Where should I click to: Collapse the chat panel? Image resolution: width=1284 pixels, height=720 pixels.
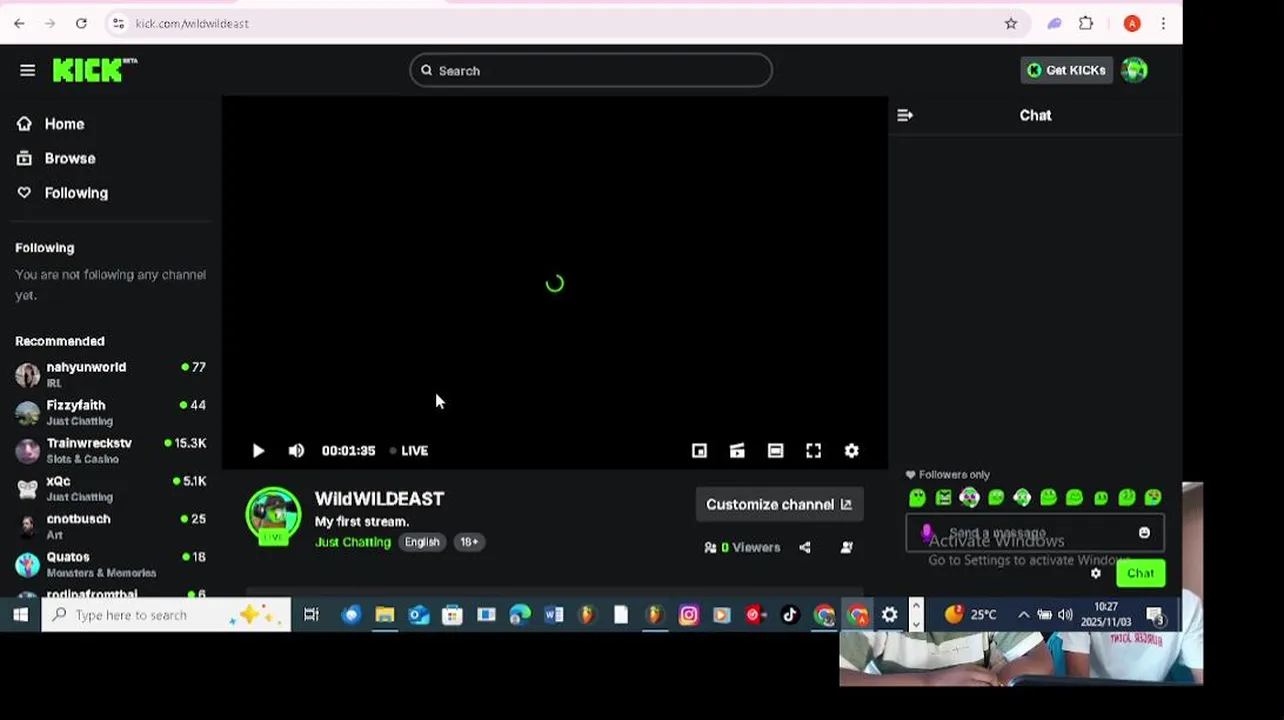click(905, 115)
